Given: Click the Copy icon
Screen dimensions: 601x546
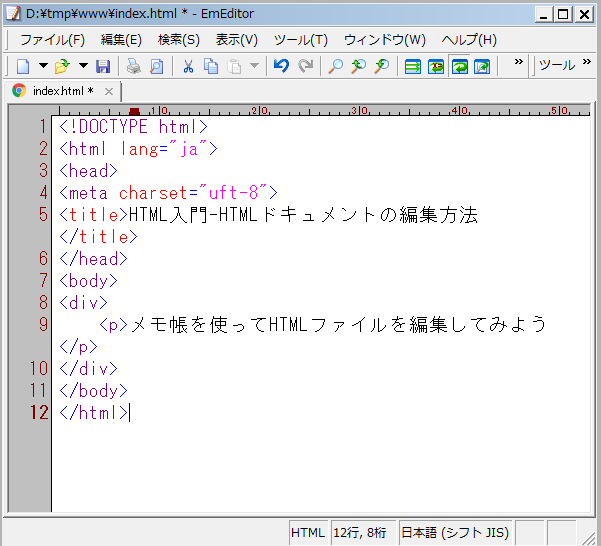Looking at the screenshot, I should tap(210, 66).
